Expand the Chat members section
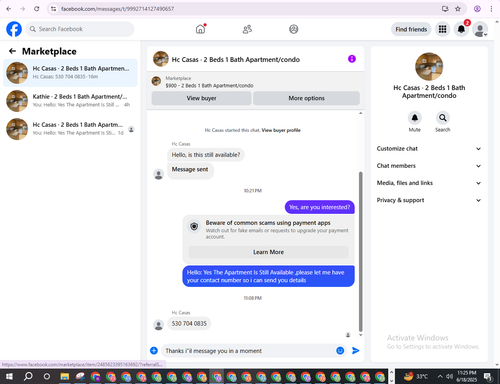 coord(429,166)
